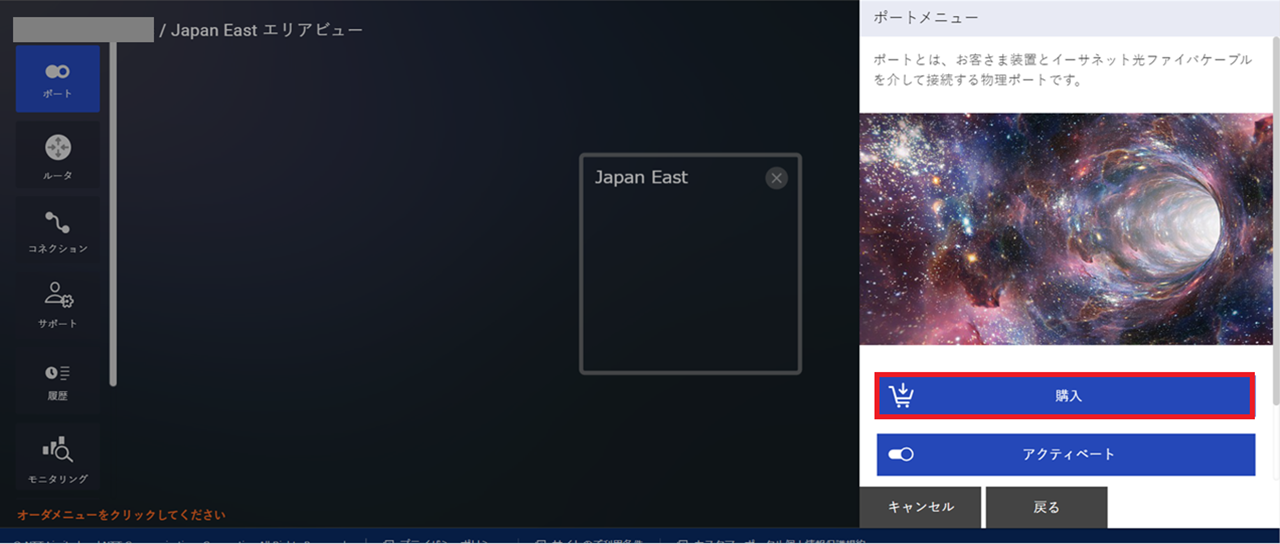
Task: Close the Japan East area box
Action: [x=776, y=178]
